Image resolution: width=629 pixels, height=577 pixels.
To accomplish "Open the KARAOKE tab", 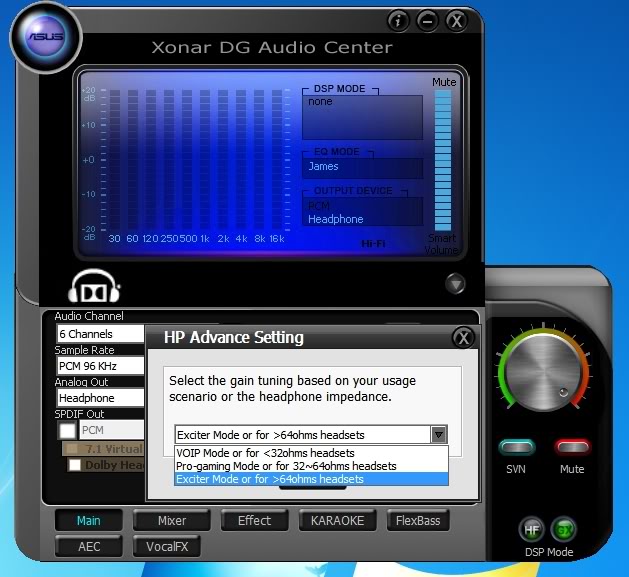I will (x=337, y=520).
